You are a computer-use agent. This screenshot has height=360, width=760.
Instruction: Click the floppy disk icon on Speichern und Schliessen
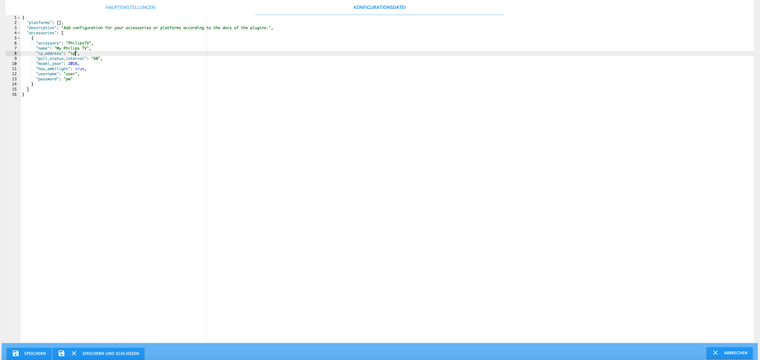[62, 353]
